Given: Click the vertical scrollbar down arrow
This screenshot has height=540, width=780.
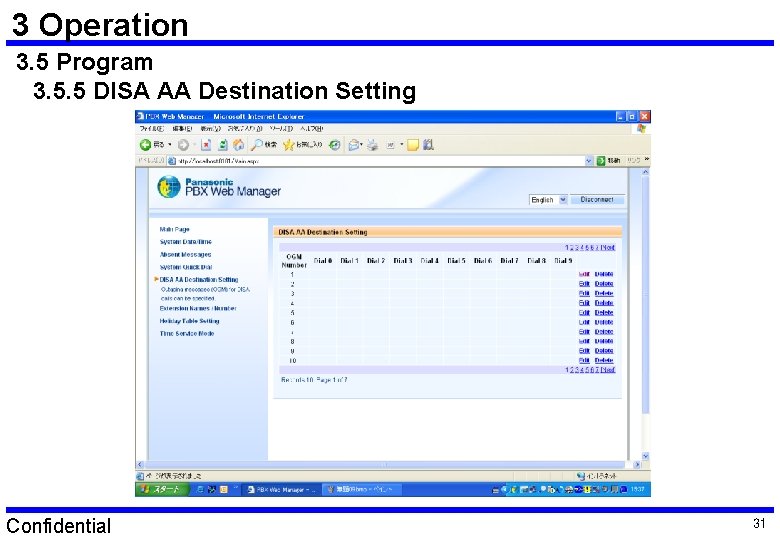Looking at the screenshot, I should tap(645, 456).
